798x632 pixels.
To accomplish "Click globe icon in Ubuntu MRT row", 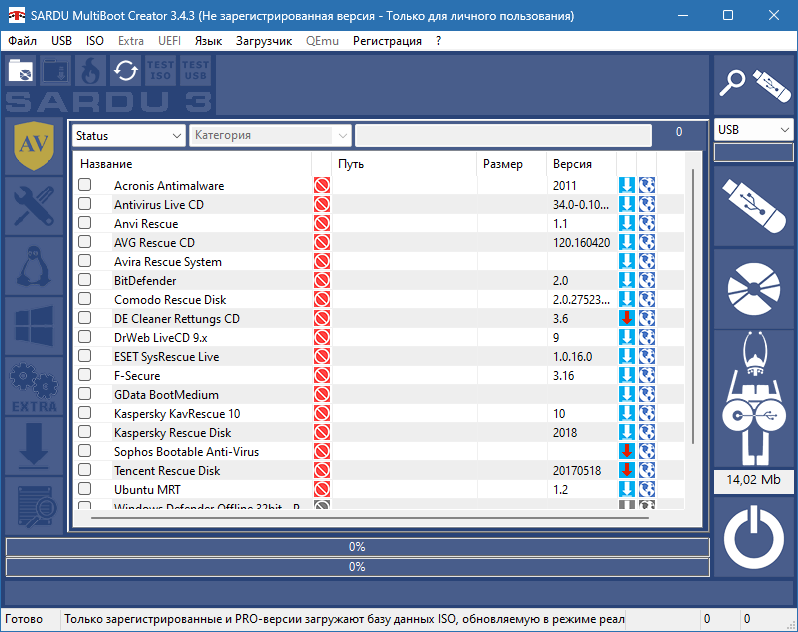I will tap(647, 490).
